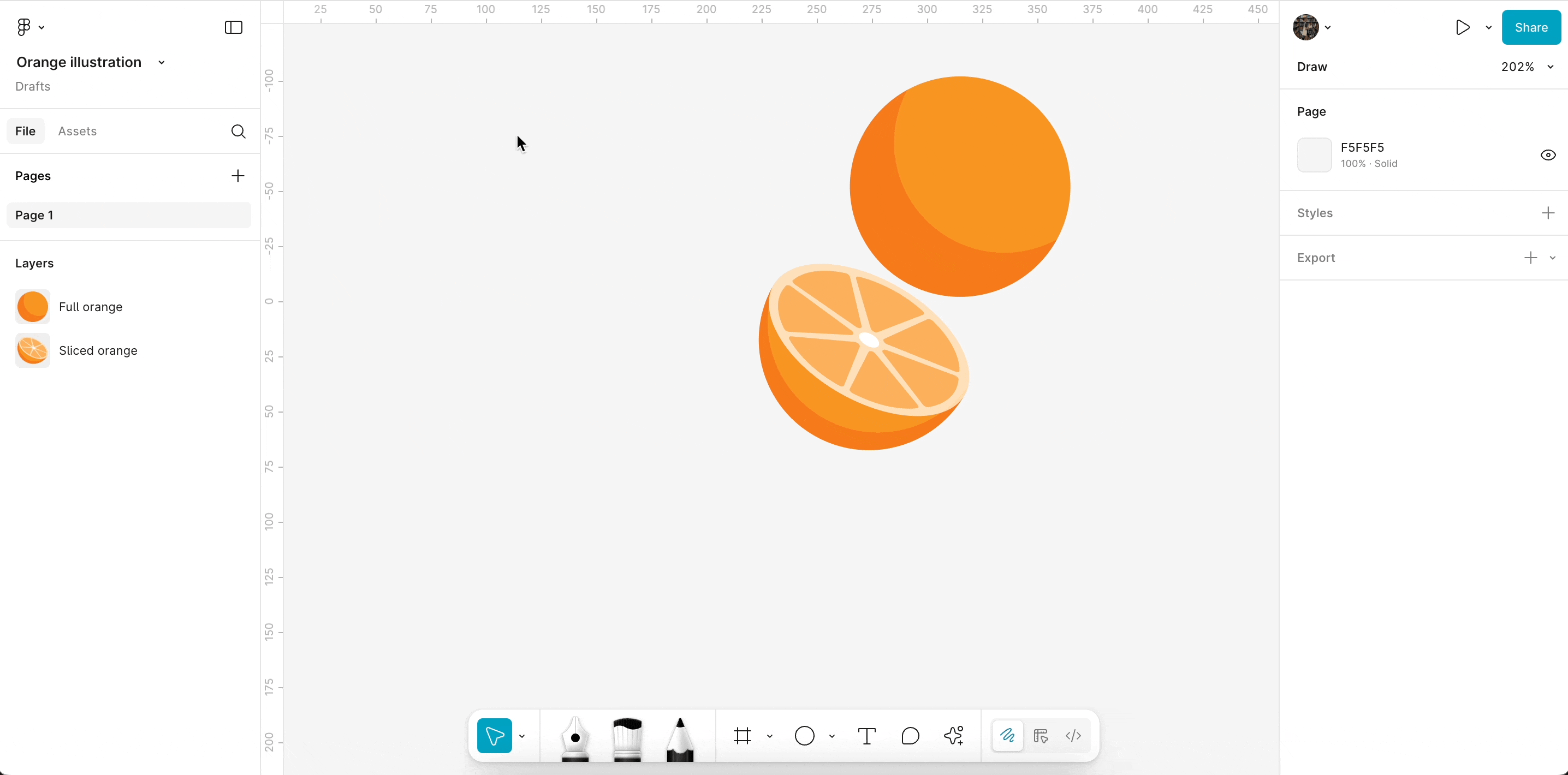Toggle page background visibility eye icon
The width and height of the screenshot is (1568, 775).
click(x=1548, y=155)
